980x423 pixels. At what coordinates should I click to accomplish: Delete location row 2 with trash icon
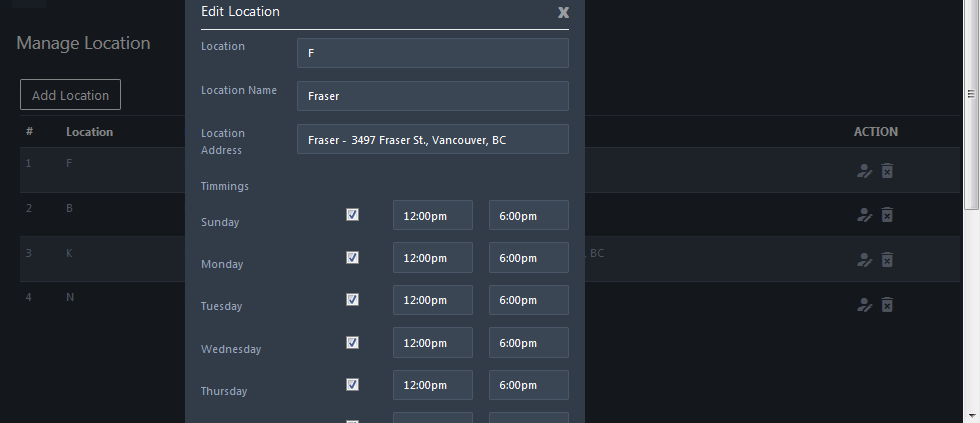pyautogui.click(x=887, y=215)
